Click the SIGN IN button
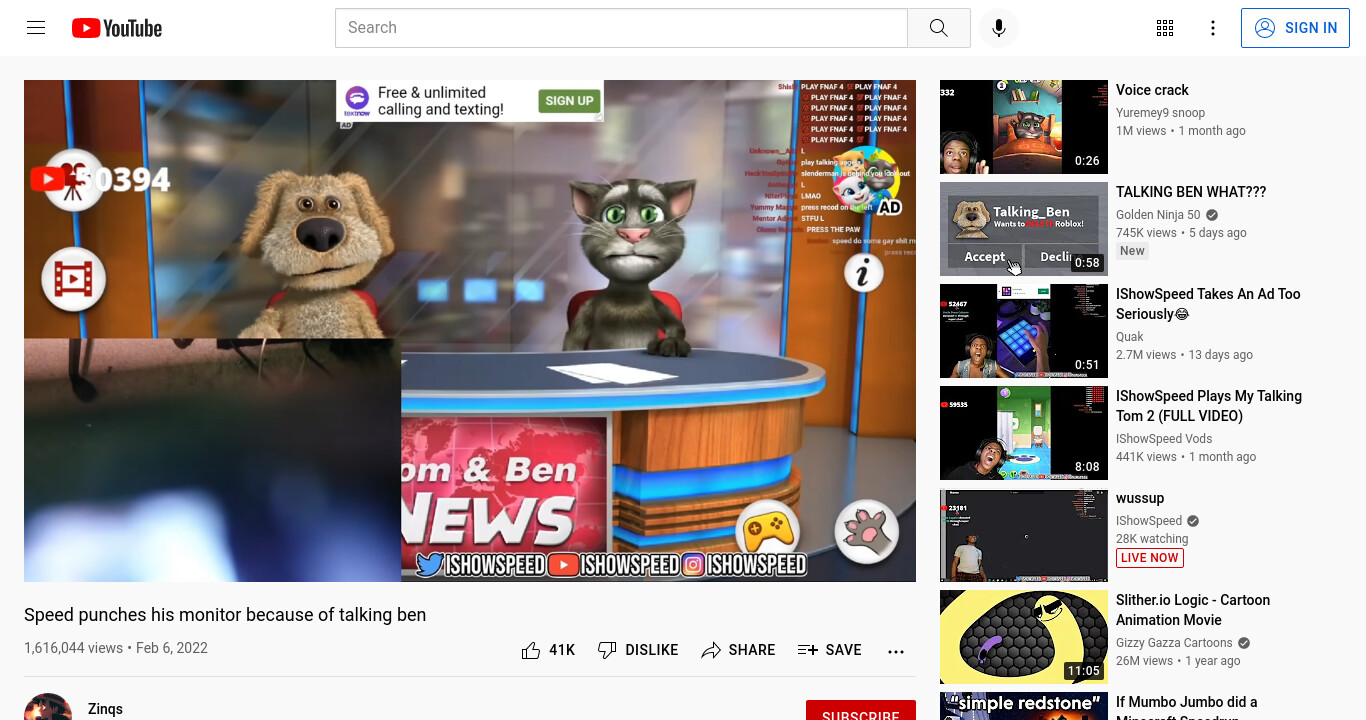The height and width of the screenshot is (720, 1366). (x=1295, y=28)
